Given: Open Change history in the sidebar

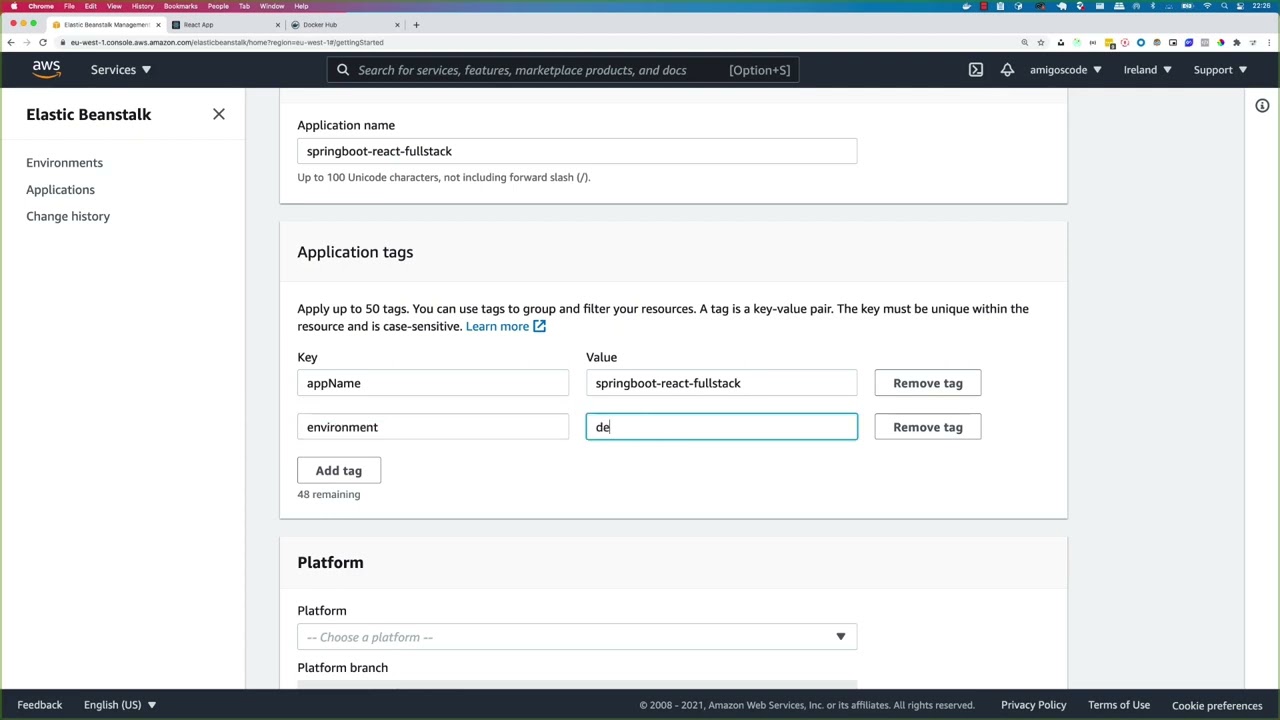Looking at the screenshot, I should 68,216.
